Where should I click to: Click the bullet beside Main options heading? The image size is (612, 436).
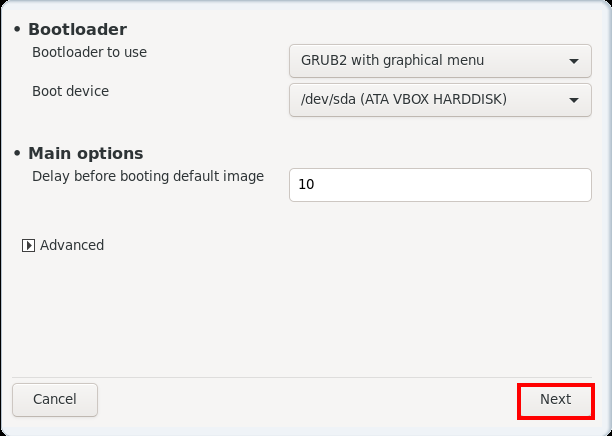(17, 153)
